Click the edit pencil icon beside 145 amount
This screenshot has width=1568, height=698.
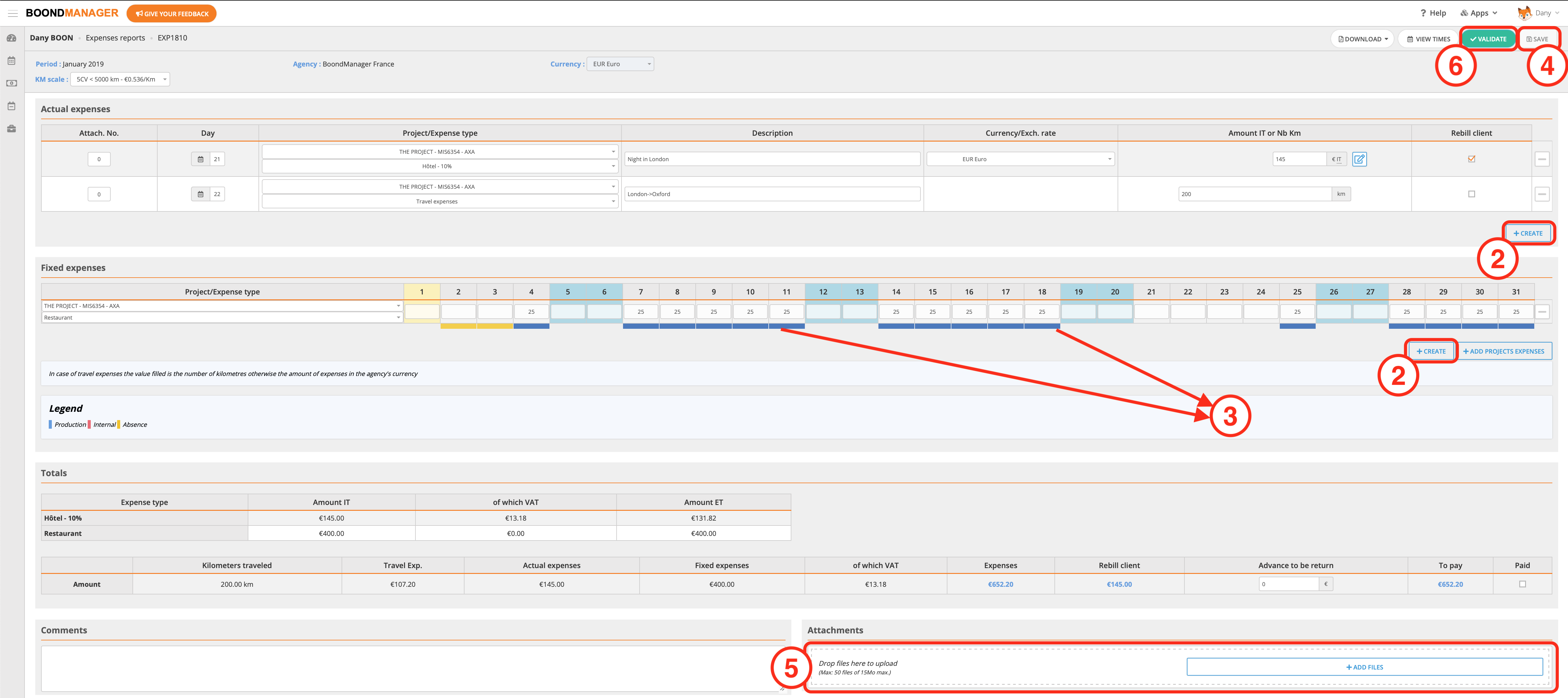[x=1359, y=159]
